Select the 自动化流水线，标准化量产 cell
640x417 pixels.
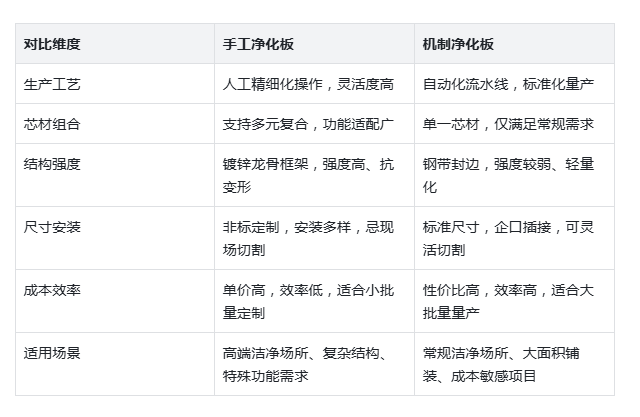(509, 85)
